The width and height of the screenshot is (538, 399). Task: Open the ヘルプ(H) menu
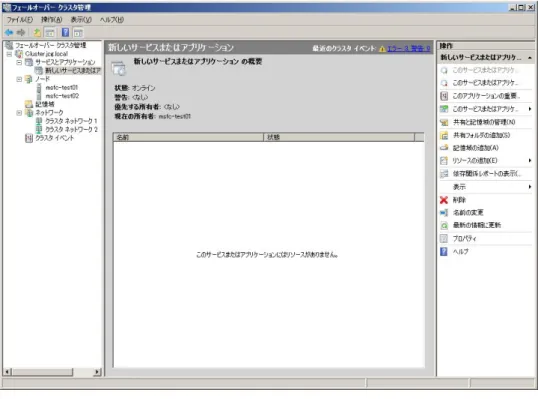112,20
